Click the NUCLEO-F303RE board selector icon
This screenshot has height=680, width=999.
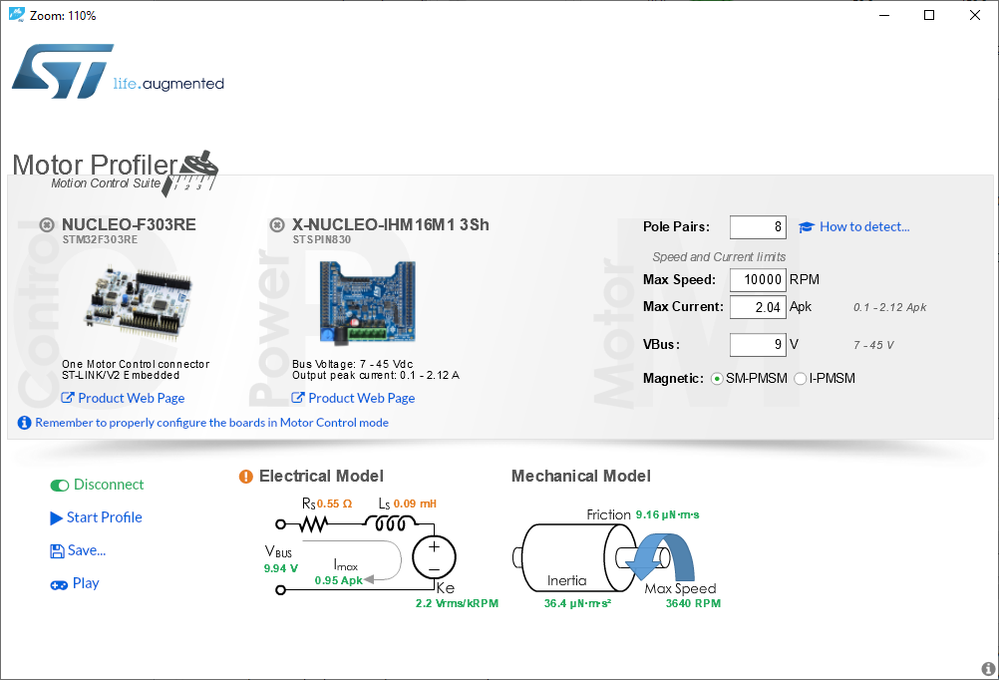pos(47,225)
